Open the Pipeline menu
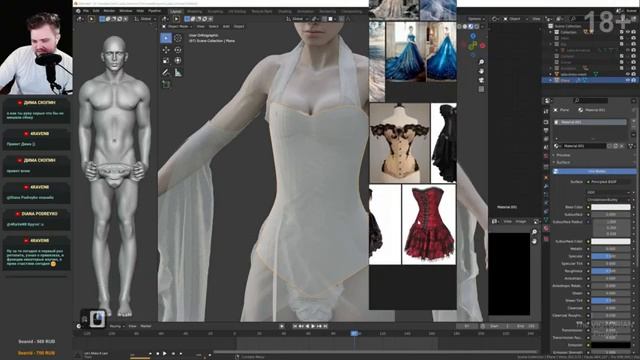 pos(154,11)
